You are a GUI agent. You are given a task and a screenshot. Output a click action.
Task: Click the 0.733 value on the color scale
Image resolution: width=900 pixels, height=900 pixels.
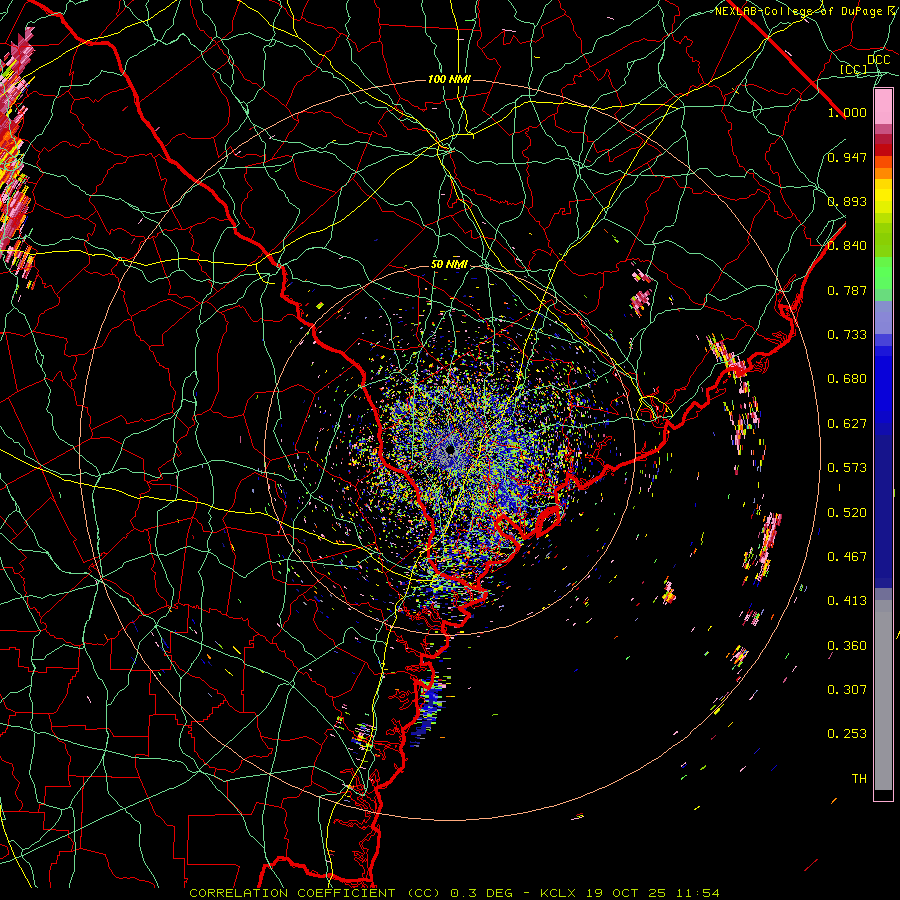847,335
